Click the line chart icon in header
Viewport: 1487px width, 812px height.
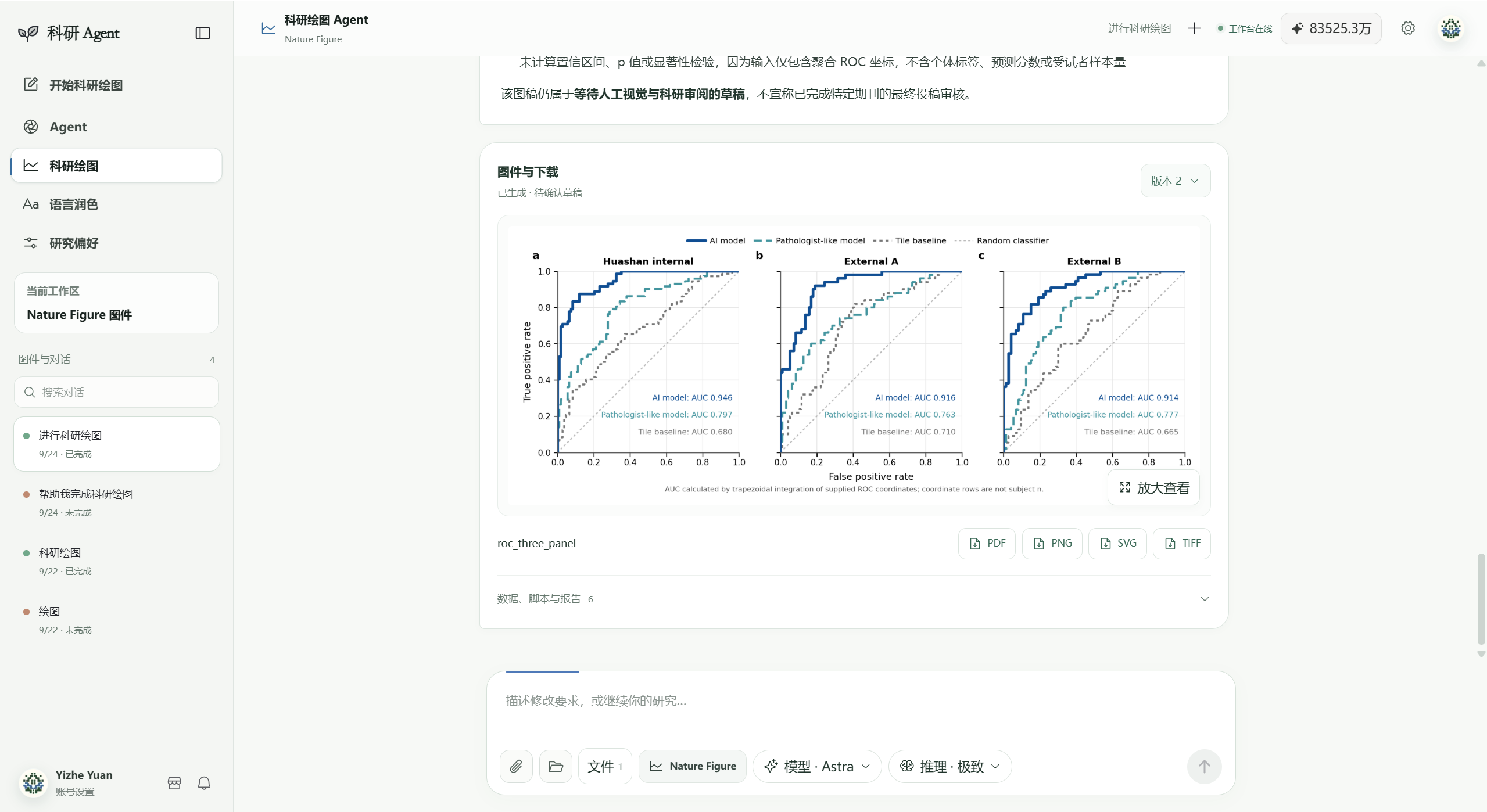[x=268, y=28]
